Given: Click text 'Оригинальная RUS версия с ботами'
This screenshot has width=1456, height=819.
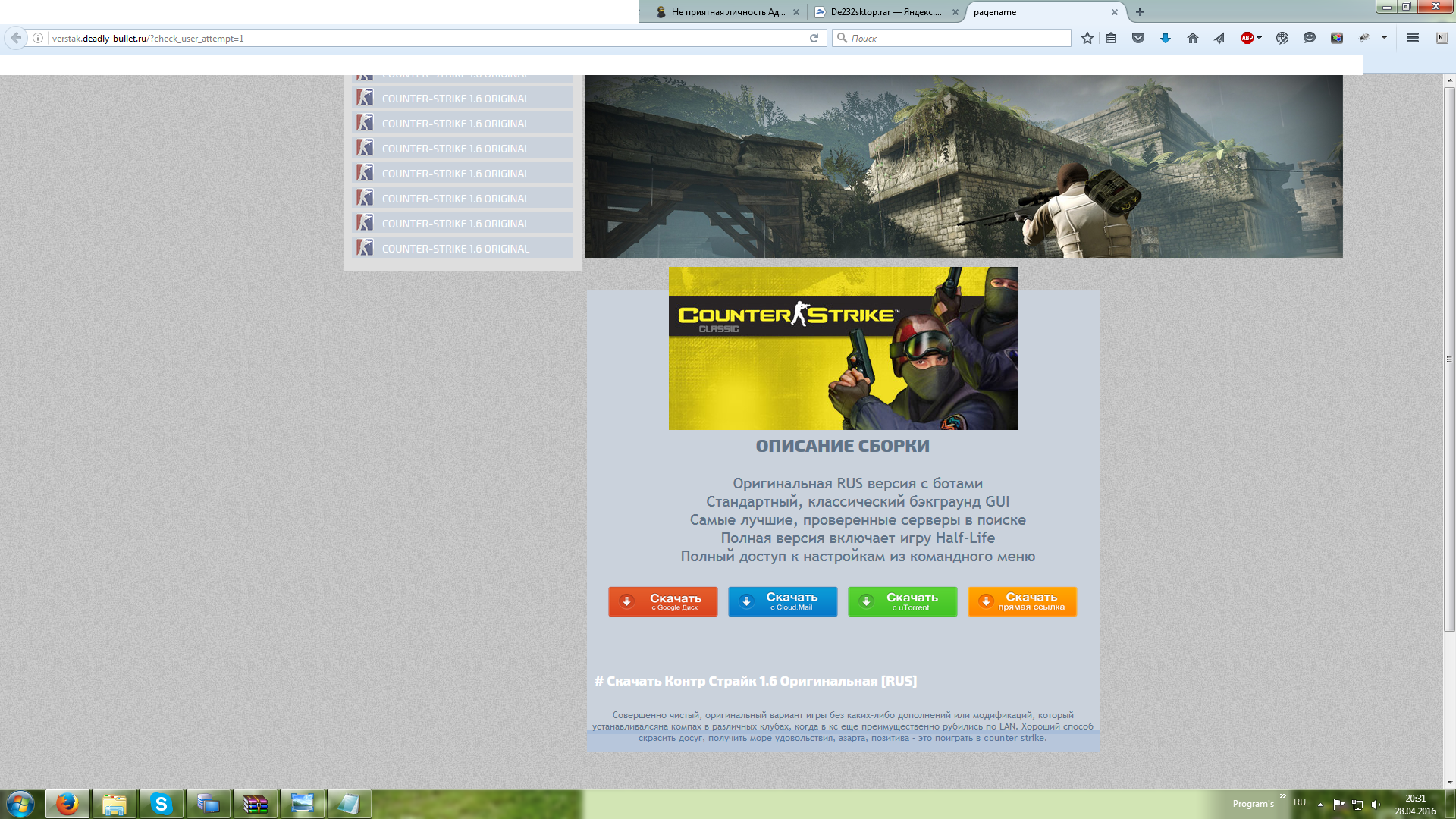Looking at the screenshot, I should [858, 483].
